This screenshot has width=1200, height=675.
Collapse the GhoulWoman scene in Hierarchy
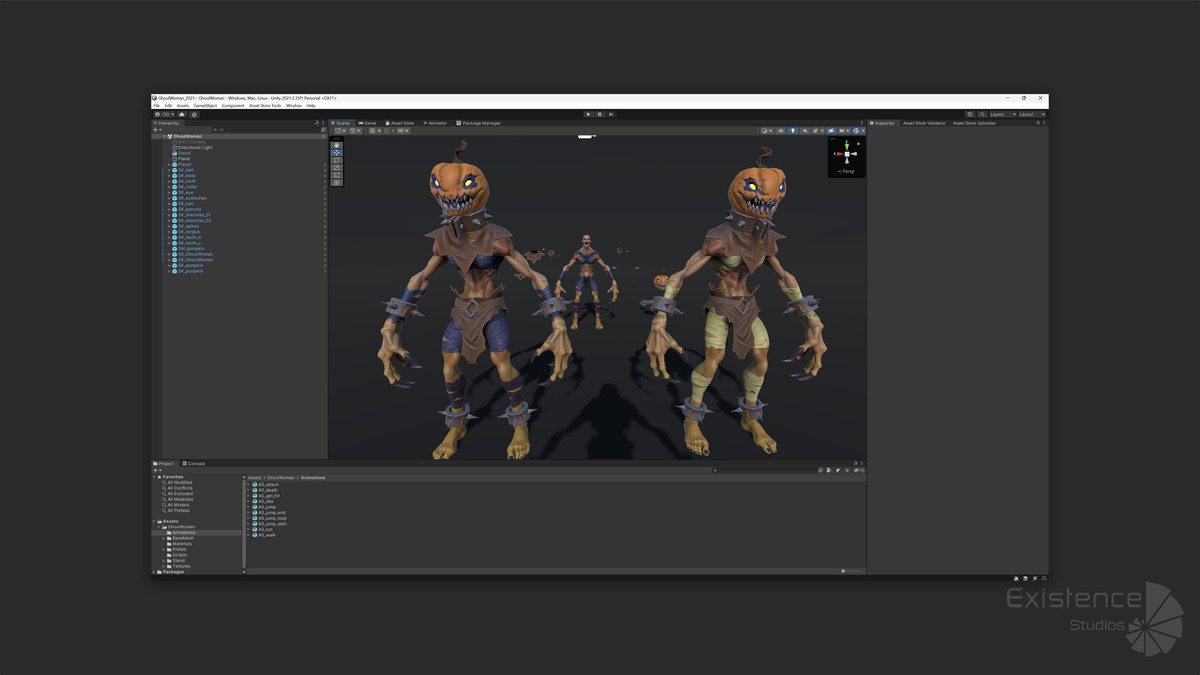(x=165, y=136)
